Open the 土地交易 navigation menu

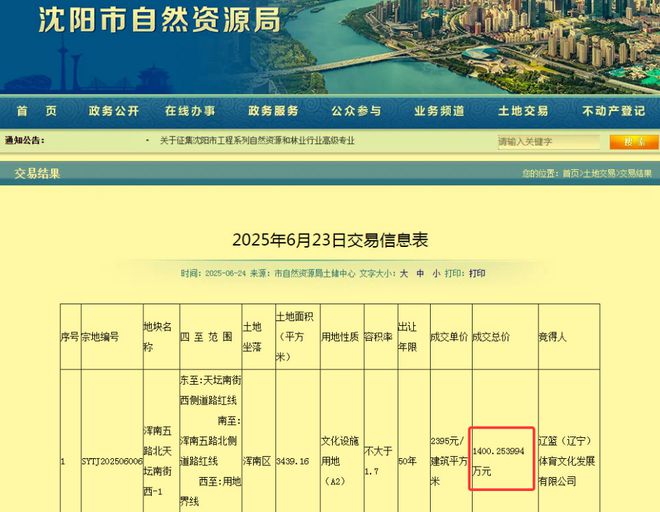point(523,111)
